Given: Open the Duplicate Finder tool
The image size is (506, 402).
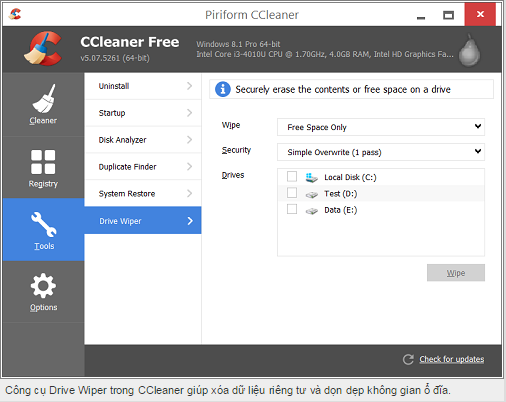Looking at the screenshot, I should point(143,167).
